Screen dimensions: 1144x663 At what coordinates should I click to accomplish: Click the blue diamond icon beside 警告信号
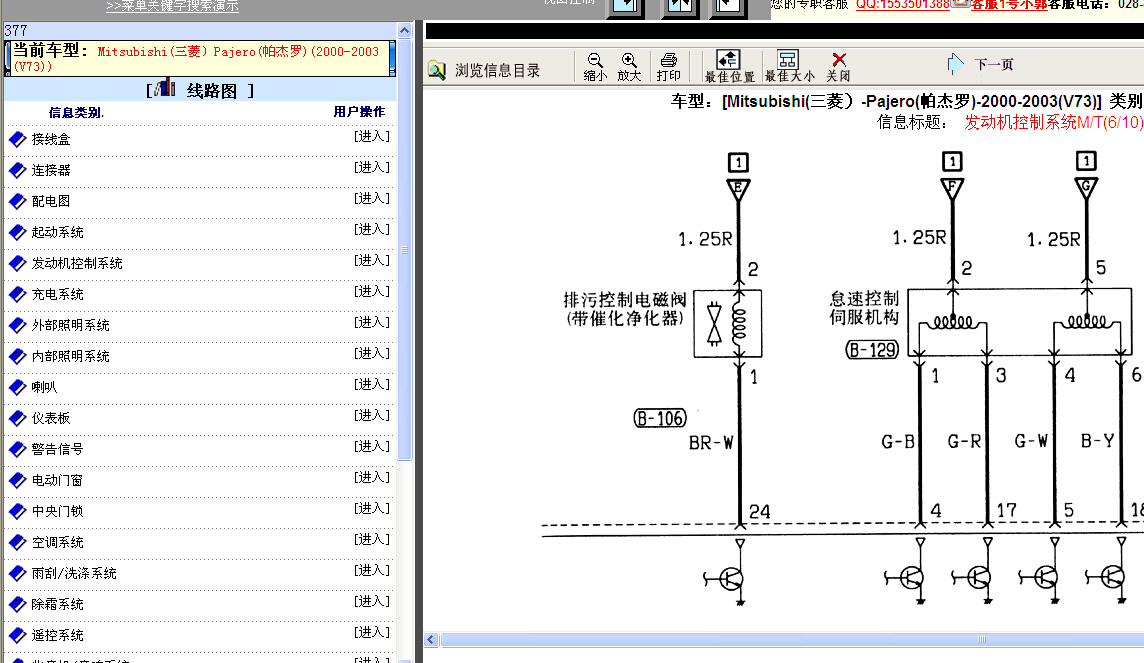(18, 449)
